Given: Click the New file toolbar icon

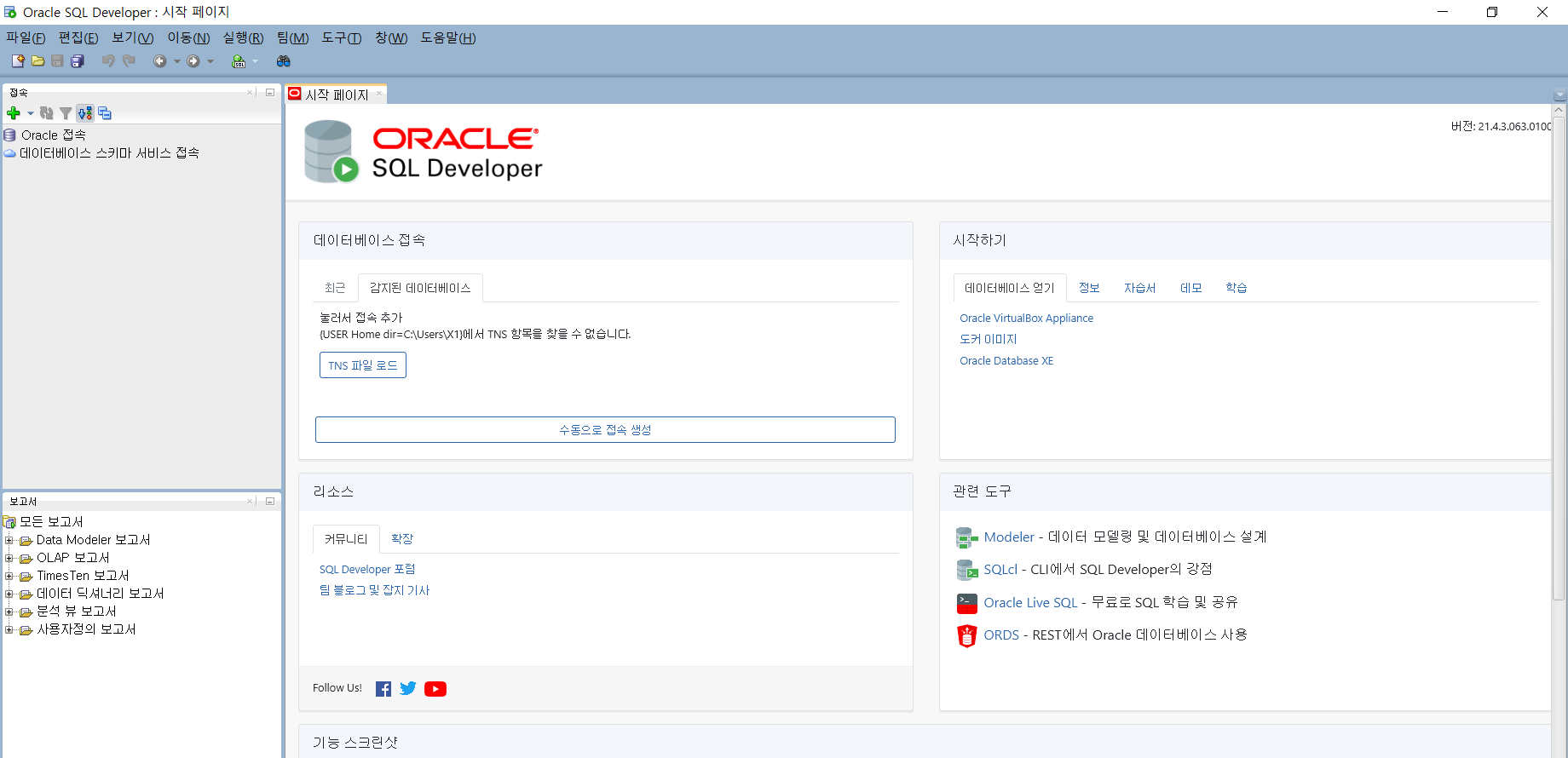Looking at the screenshot, I should click(x=18, y=61).
